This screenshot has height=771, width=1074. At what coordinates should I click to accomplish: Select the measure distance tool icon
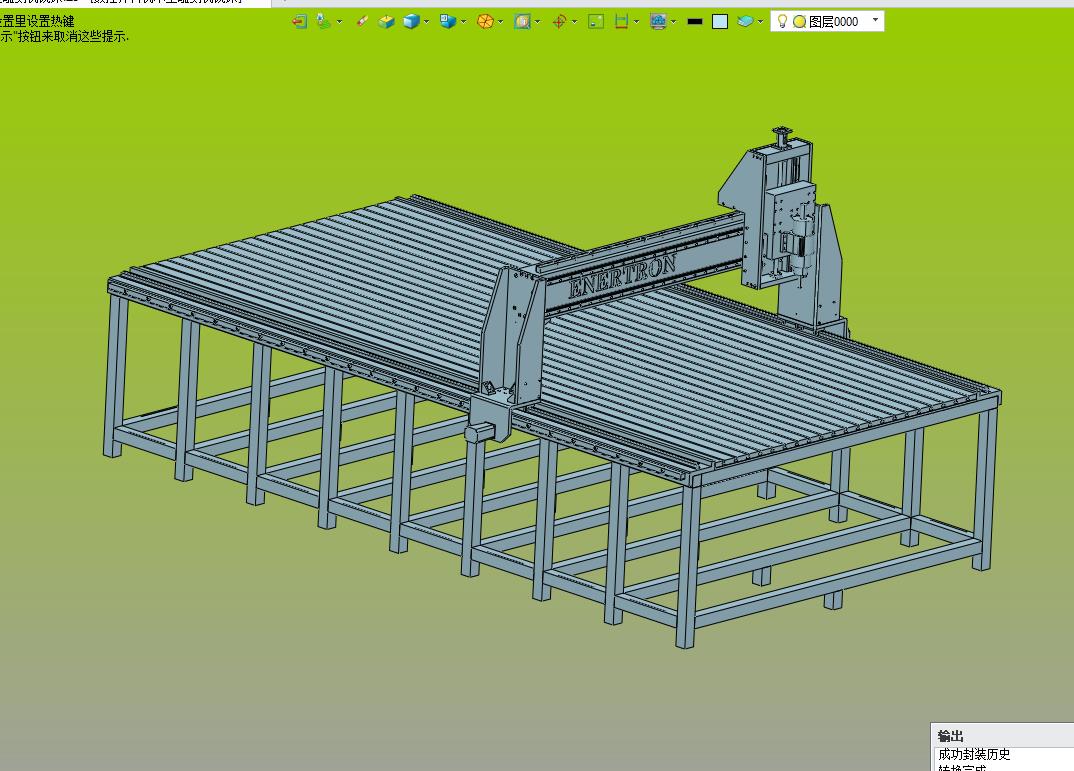coord(621,22)
